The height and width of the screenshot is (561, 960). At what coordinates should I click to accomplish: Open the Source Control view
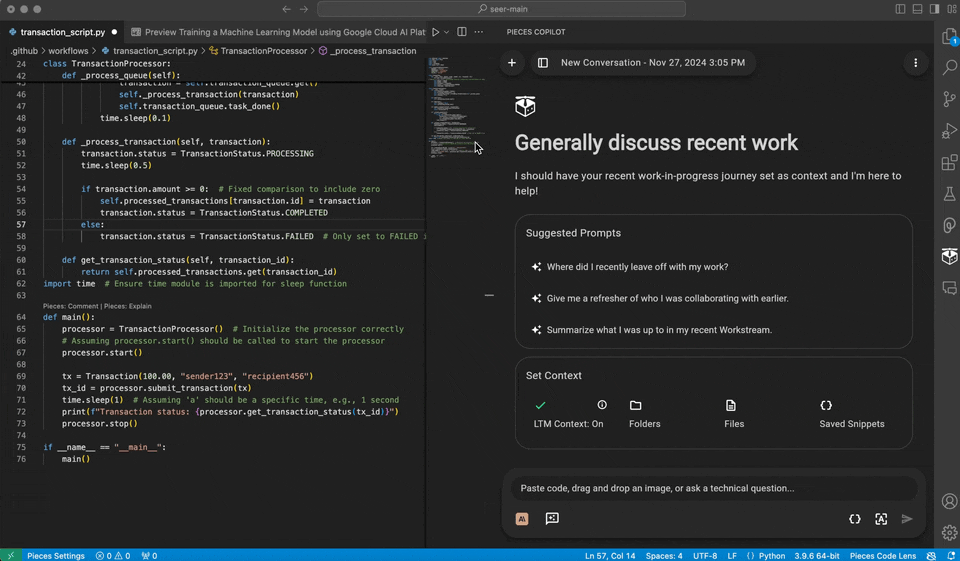click(949, 99)
